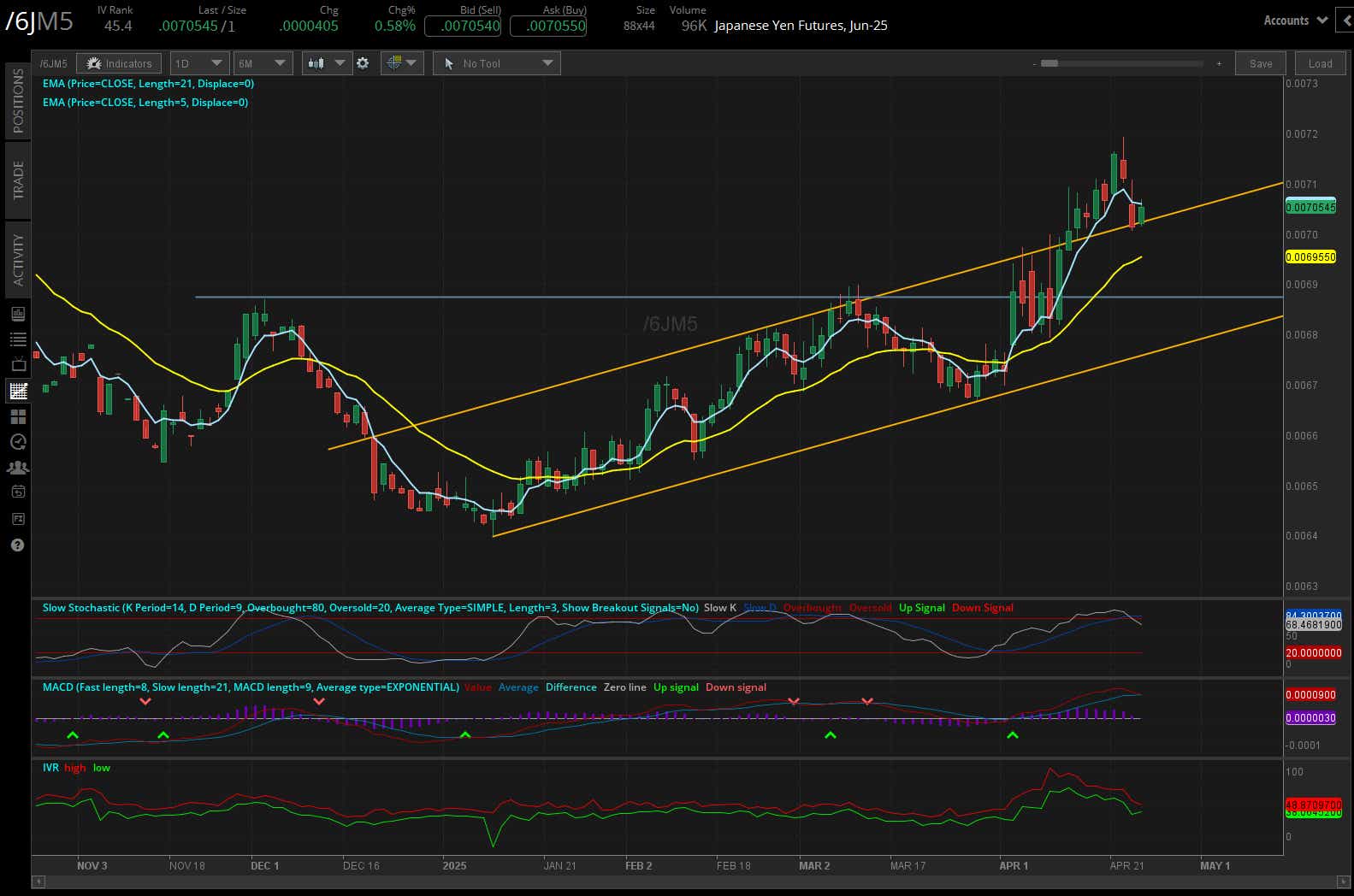This screenshot has width=1354, height=896.
Task: Open the watchlist lines sidebar icon
Action: click(18, 339)
